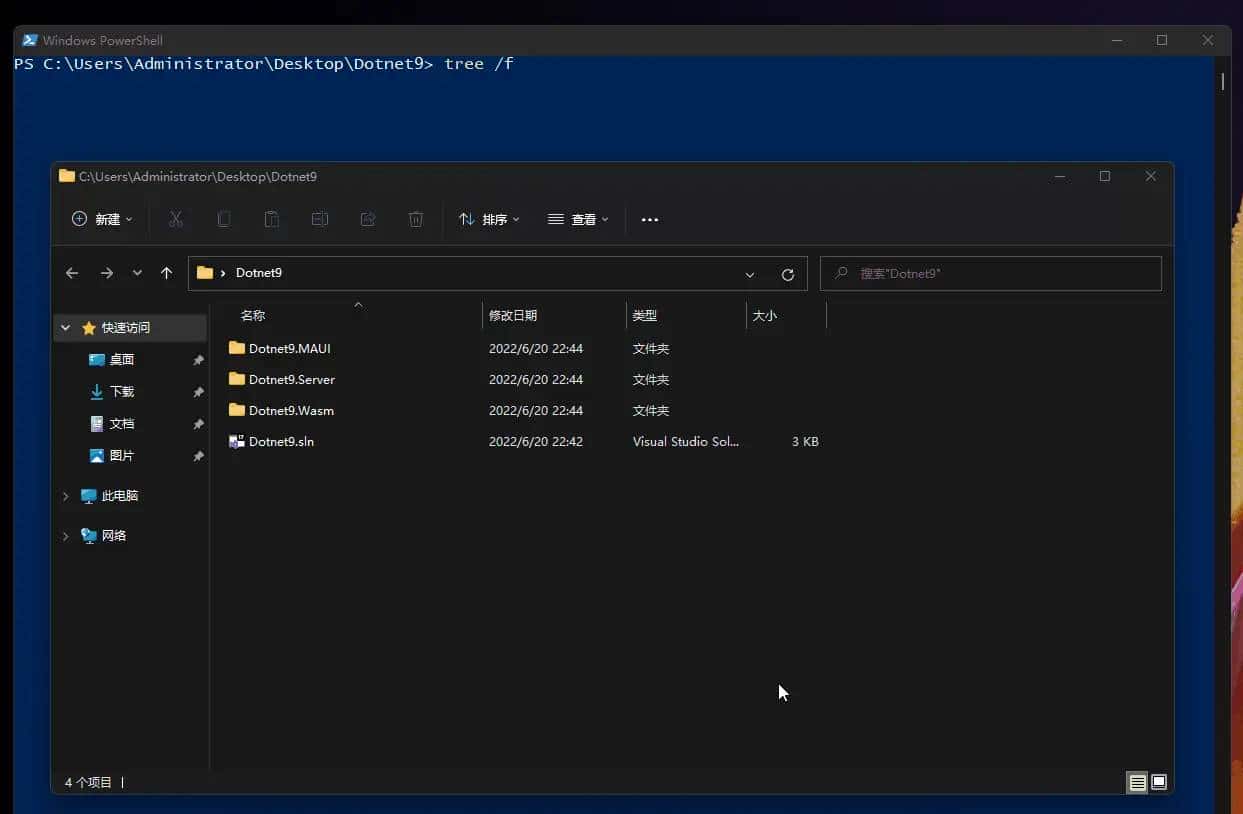Image resolution: width=1243 pixels, height=814 pixels.
Task: Click the refresh icon in the address bar
Action: point(787,273)
